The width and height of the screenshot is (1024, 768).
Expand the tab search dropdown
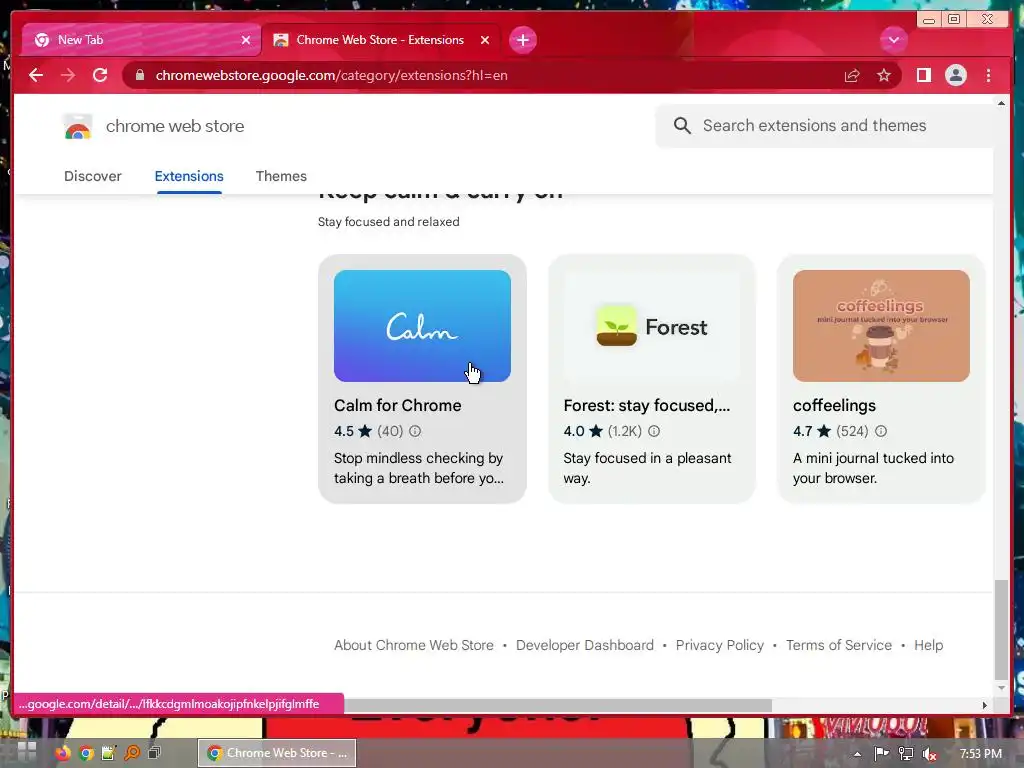(x=893, y=40)
